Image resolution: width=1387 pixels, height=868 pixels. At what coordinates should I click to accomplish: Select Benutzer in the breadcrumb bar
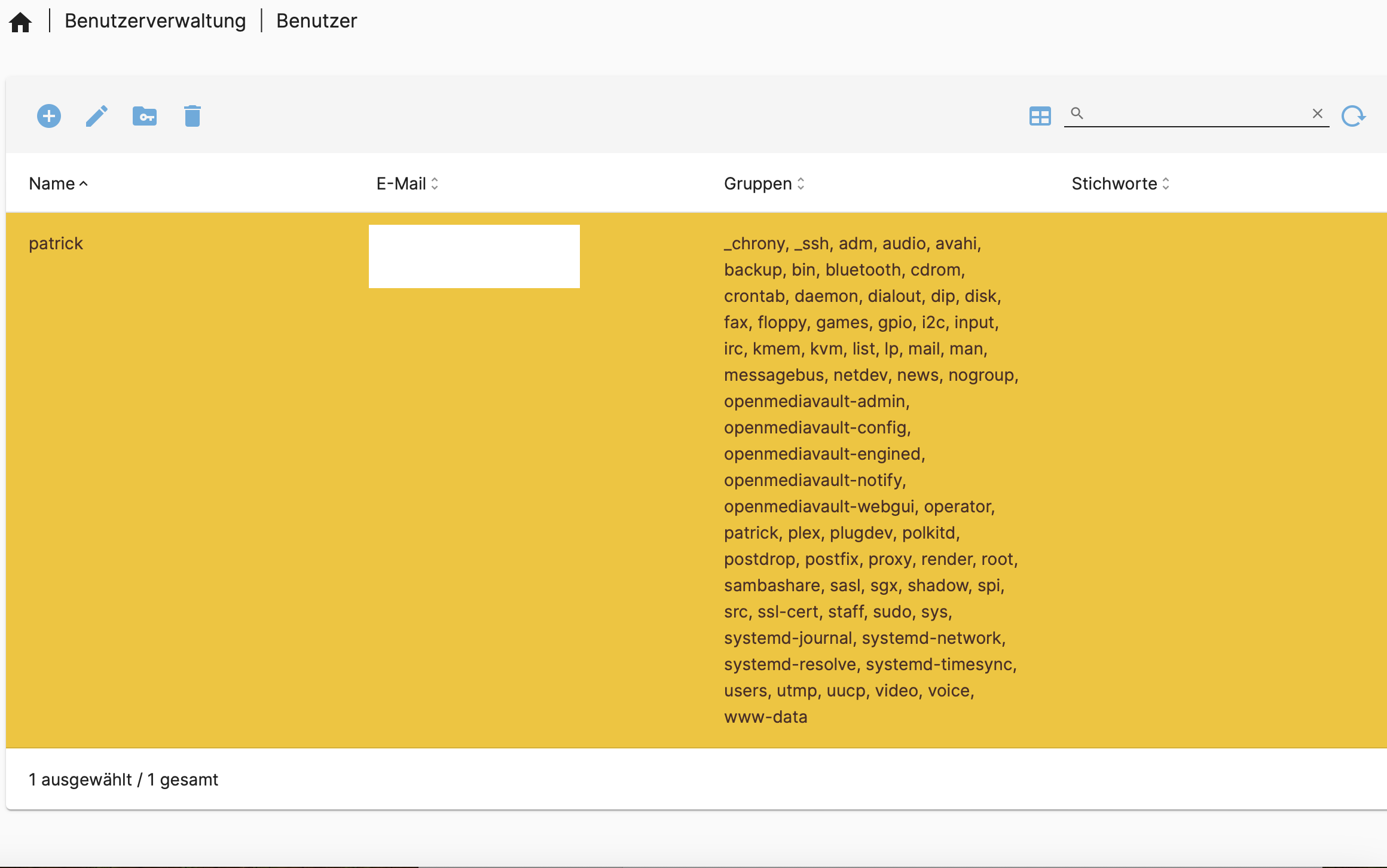tap(316, 21)
